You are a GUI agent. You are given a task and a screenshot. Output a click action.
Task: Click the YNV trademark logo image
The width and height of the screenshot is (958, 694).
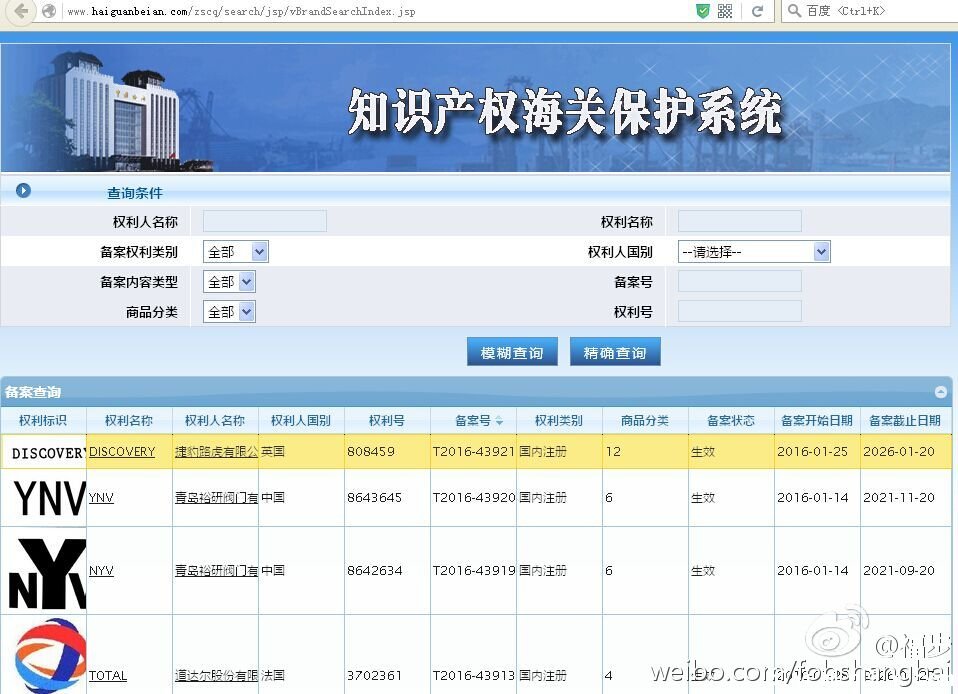pyautogui.click(x=44, y=497)
